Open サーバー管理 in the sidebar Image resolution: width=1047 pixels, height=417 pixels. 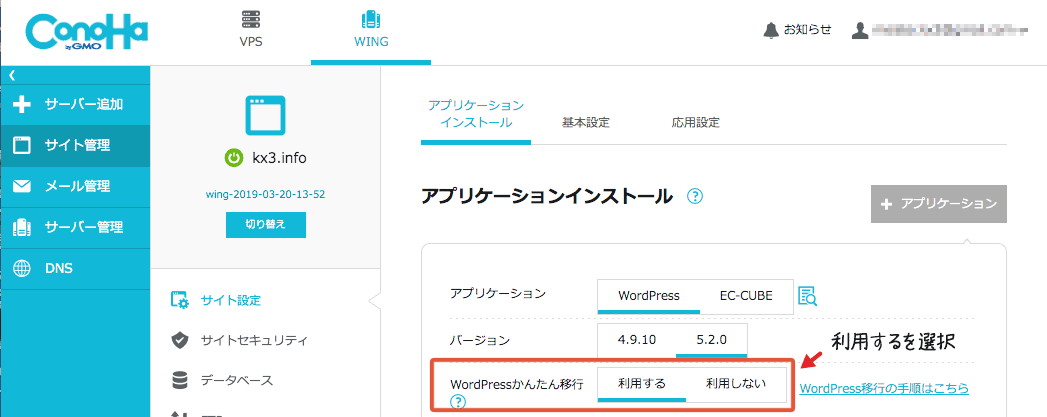(75, 227)
